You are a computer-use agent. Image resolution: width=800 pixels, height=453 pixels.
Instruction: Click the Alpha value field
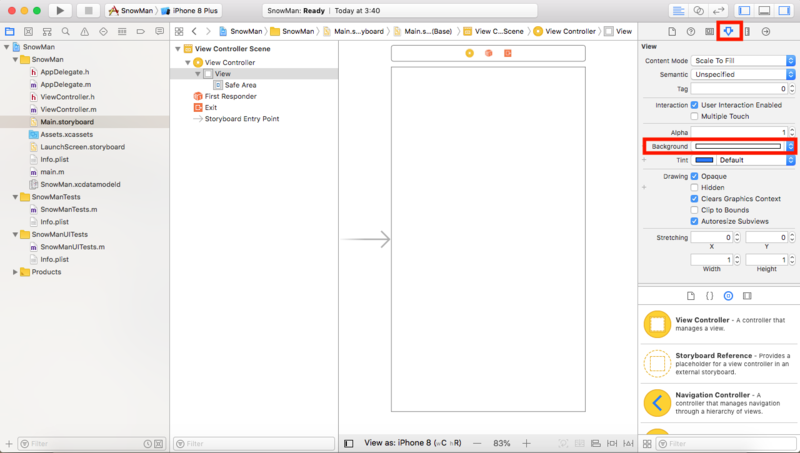tap(739, 133)
